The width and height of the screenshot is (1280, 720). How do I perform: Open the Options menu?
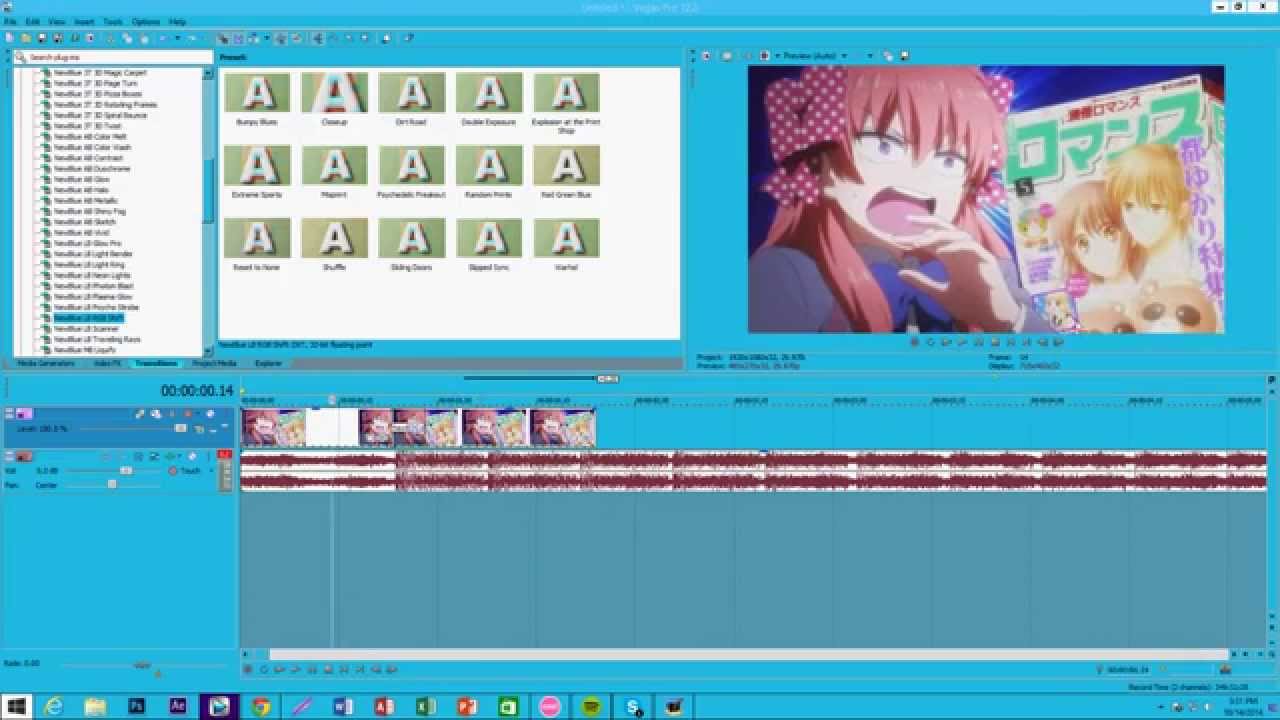click(145, 21)
